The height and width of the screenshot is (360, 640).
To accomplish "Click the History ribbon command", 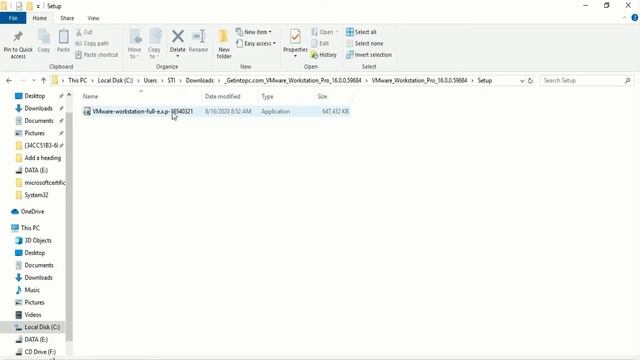I will (324, 55).
